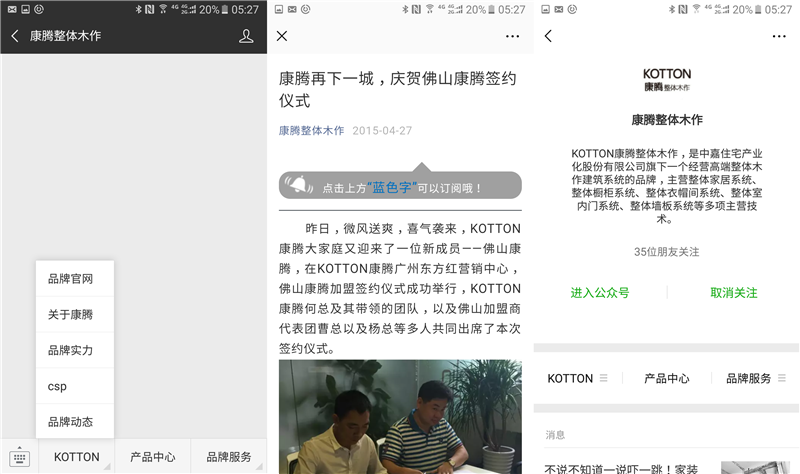Open the message 不说不知道一说吓一跳
The image size is (800, 474).
[620, 468]
